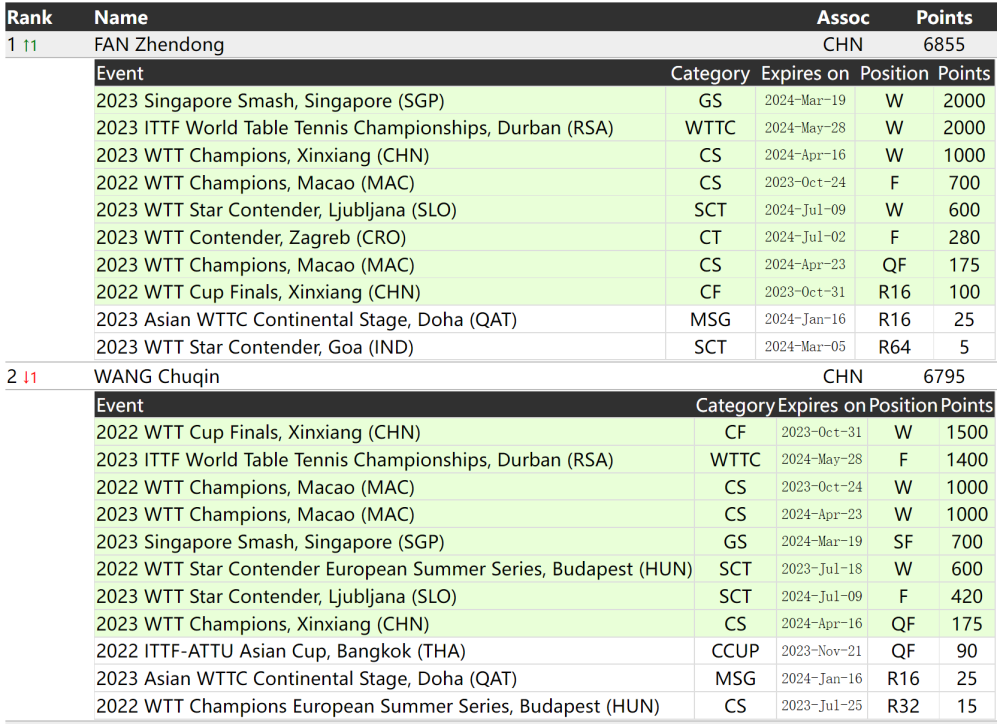The image size is (1000, 724).
Task: Click Position header in FAN Zhendong's table
Action: click(894, 73)
